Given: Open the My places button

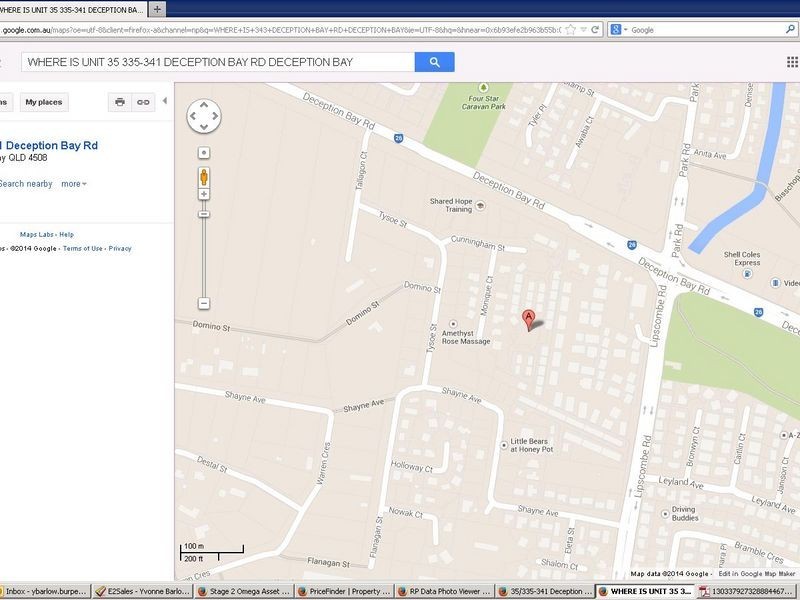Looking at the screenshot, I should [x=43, y=102].
